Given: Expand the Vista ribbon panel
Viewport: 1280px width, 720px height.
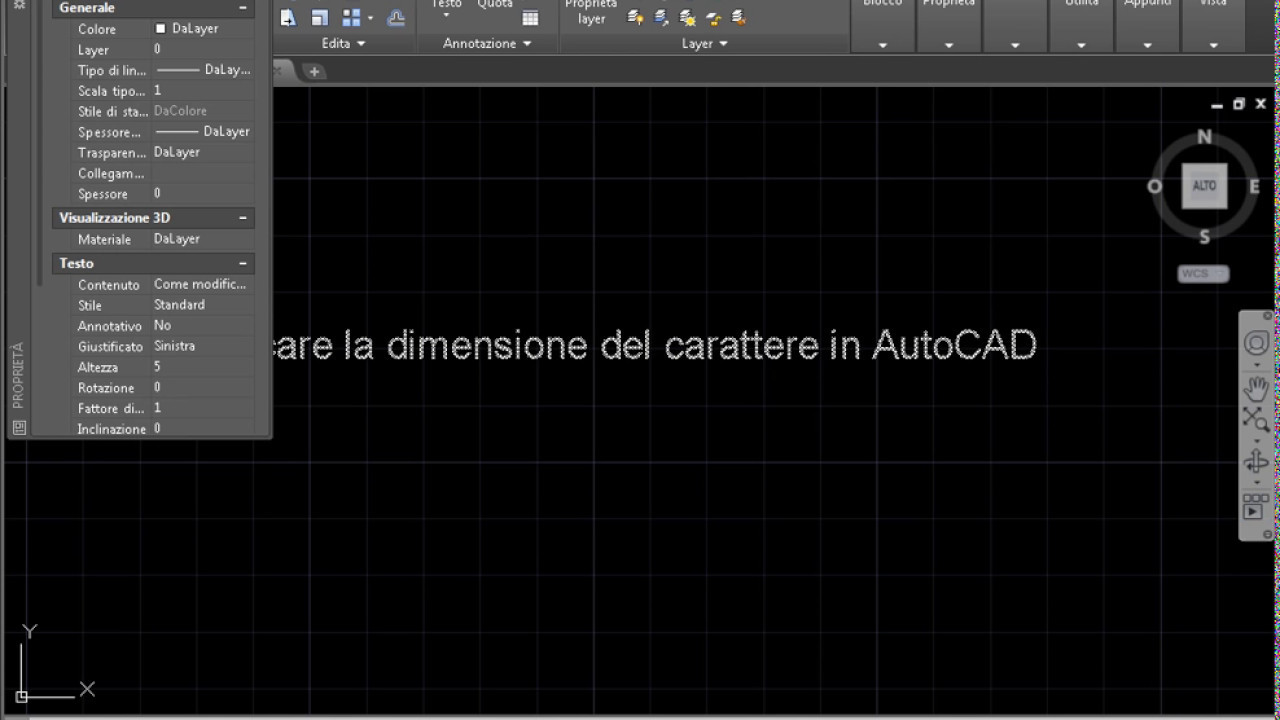Looking at the screenshot, I should pos(1213,45).
